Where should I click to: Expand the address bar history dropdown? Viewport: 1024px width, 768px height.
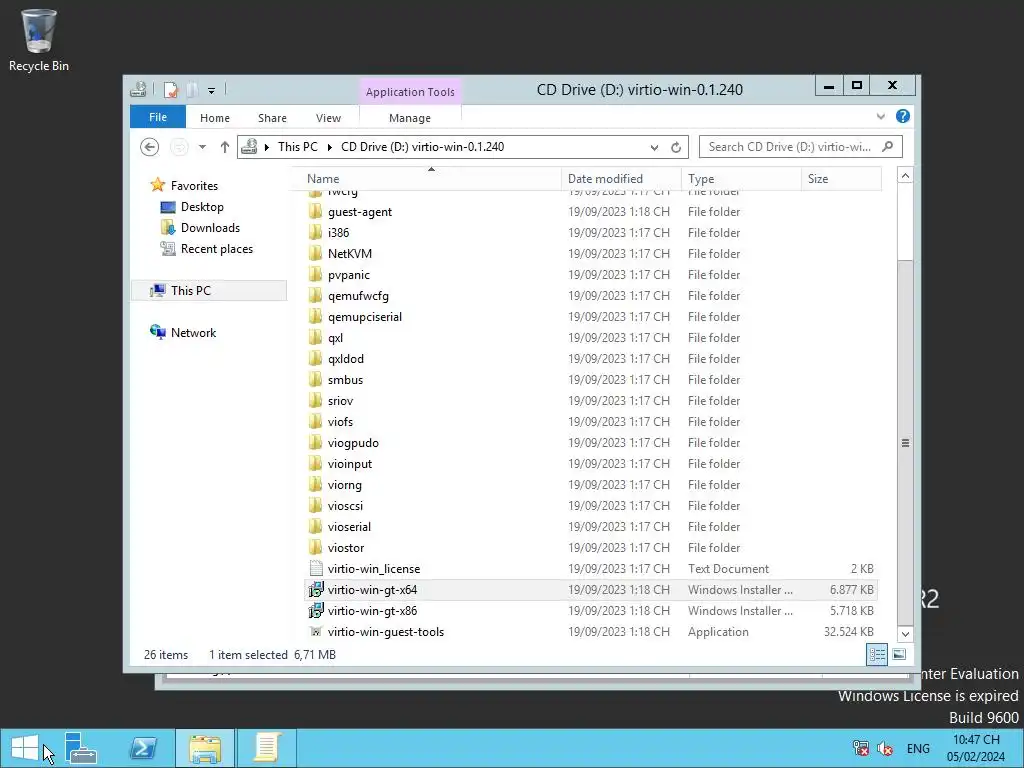(654, 148)
